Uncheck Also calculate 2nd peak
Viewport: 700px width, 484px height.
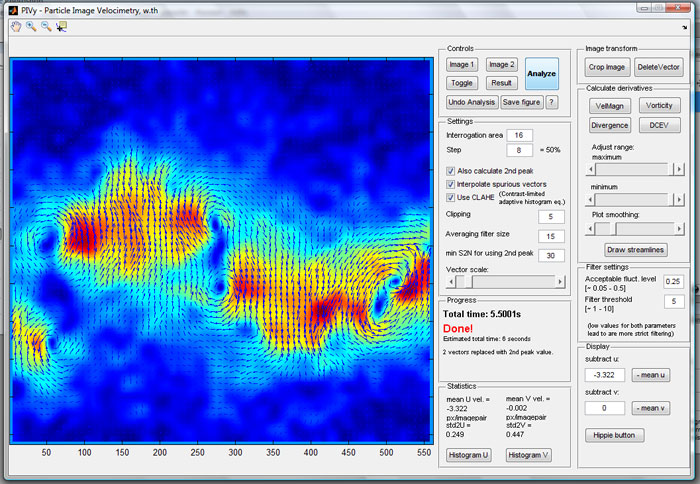click(x=450, y=170)
